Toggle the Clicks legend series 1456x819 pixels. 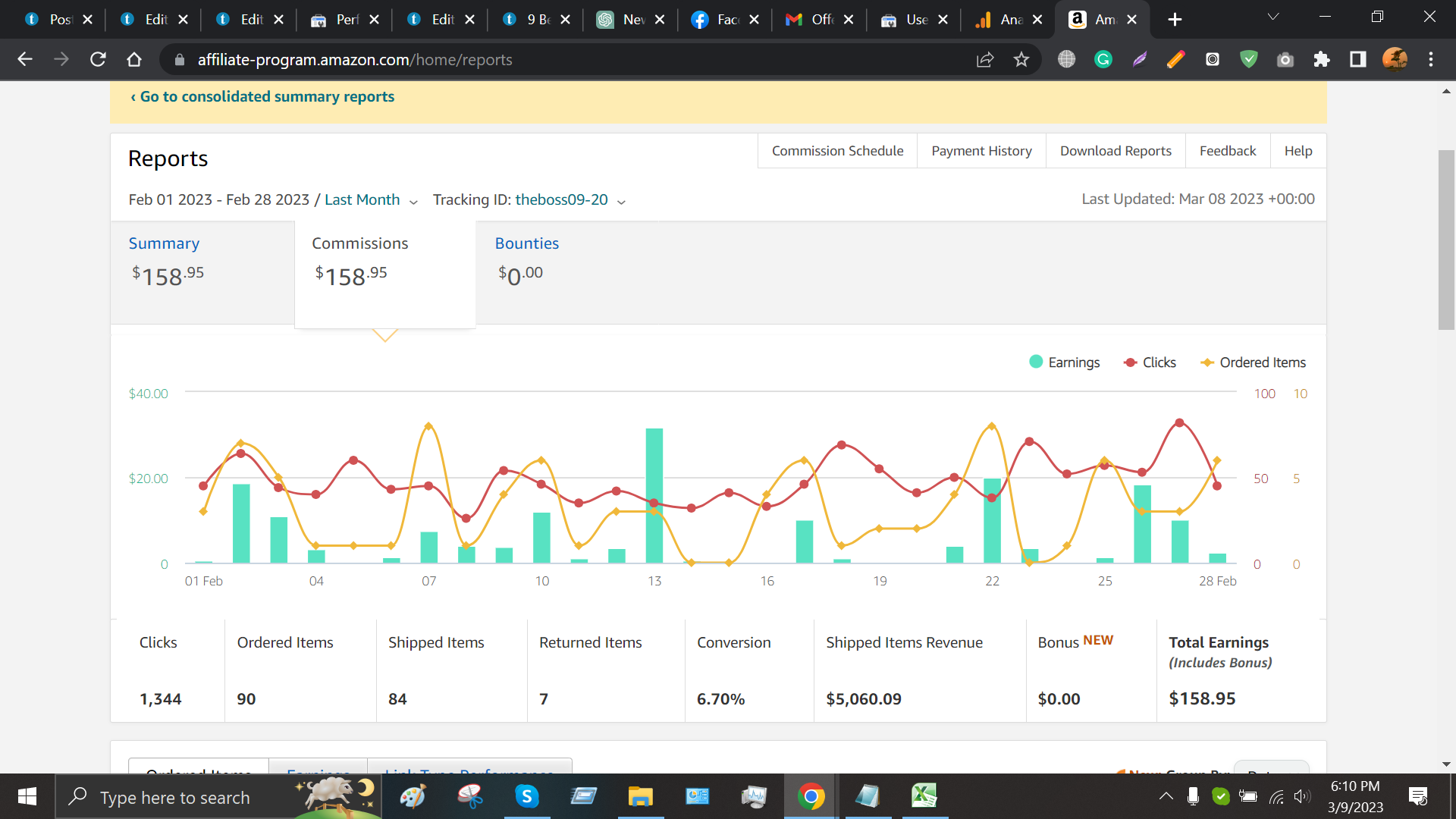coord(1150,362)
